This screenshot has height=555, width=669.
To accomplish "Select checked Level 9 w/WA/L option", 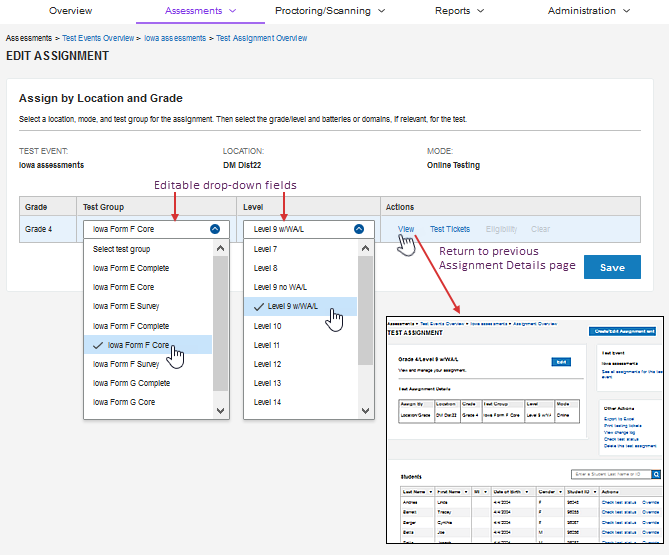I will coord(301,306).
